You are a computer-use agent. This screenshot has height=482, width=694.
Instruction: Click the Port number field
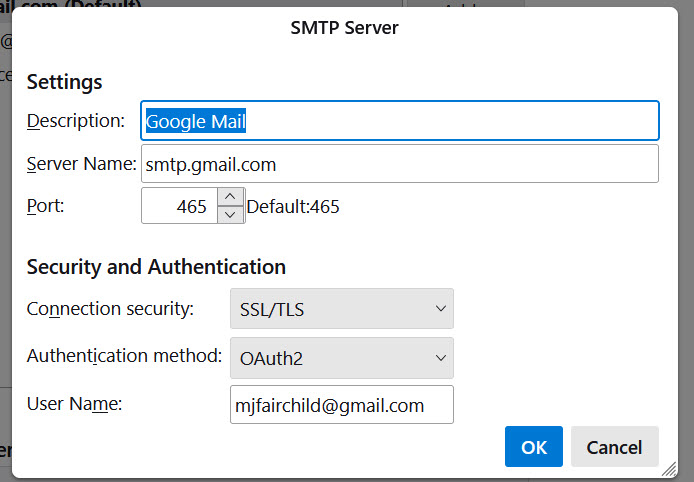pyautogui.click(x=178, y=207)
